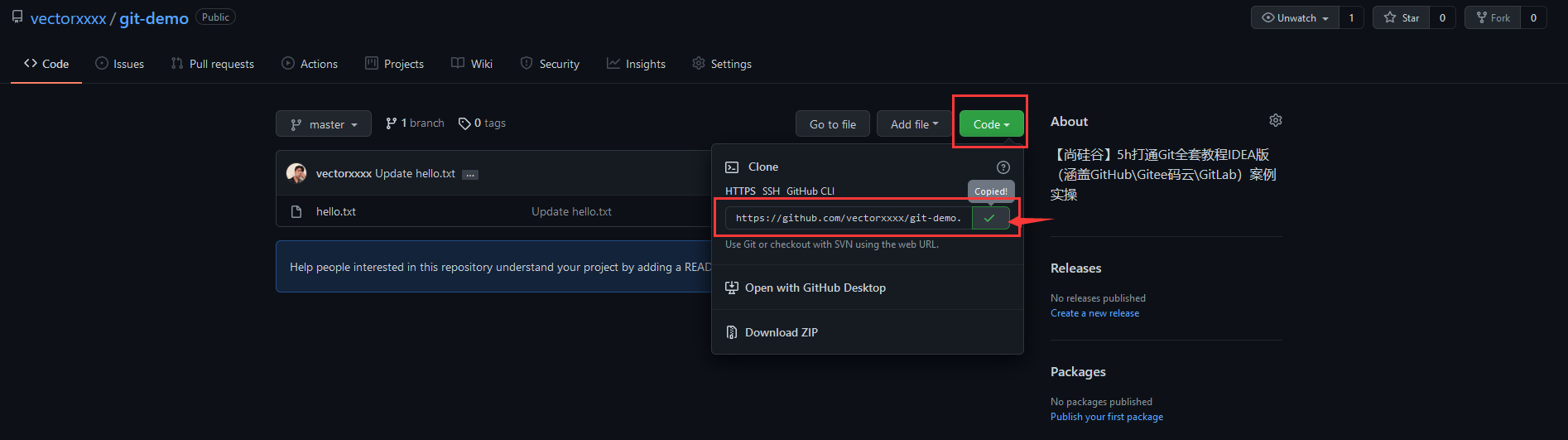Viewport: 1568px width, 440px height.
Task: Click the forks count 0
Action: (x=1533, y=17)
